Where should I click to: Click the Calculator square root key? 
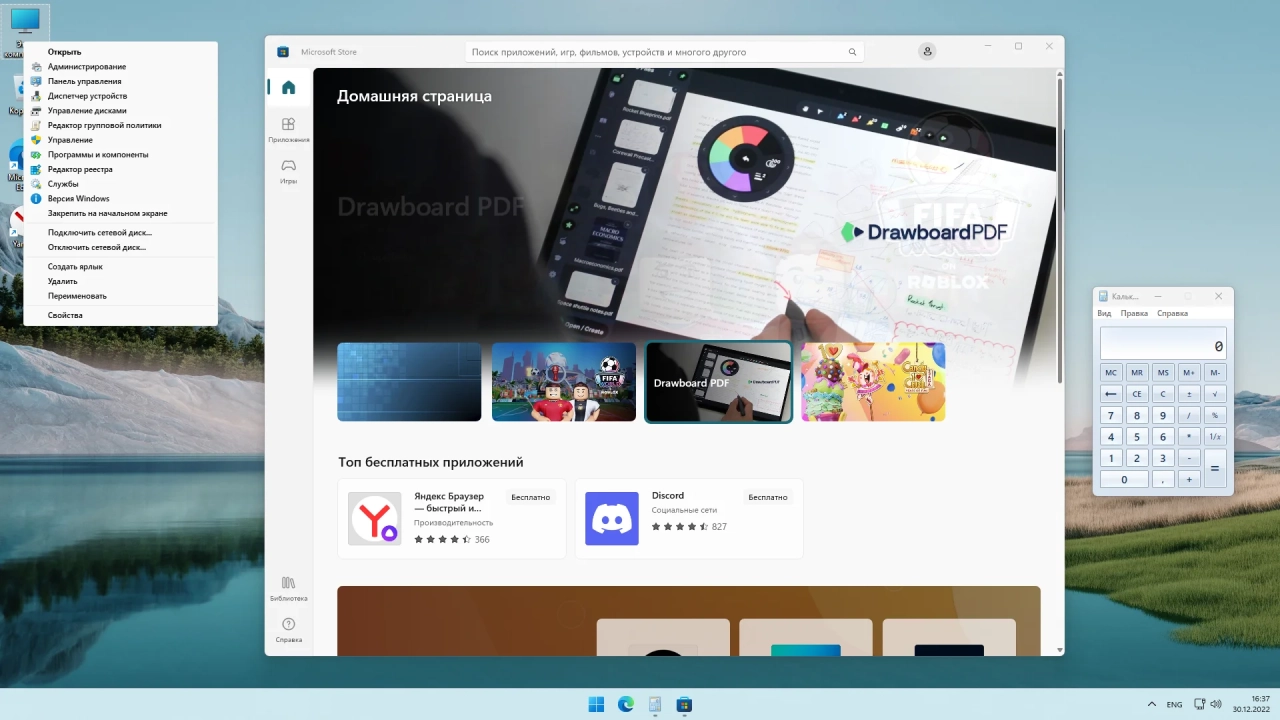(x=1215, y=394)
